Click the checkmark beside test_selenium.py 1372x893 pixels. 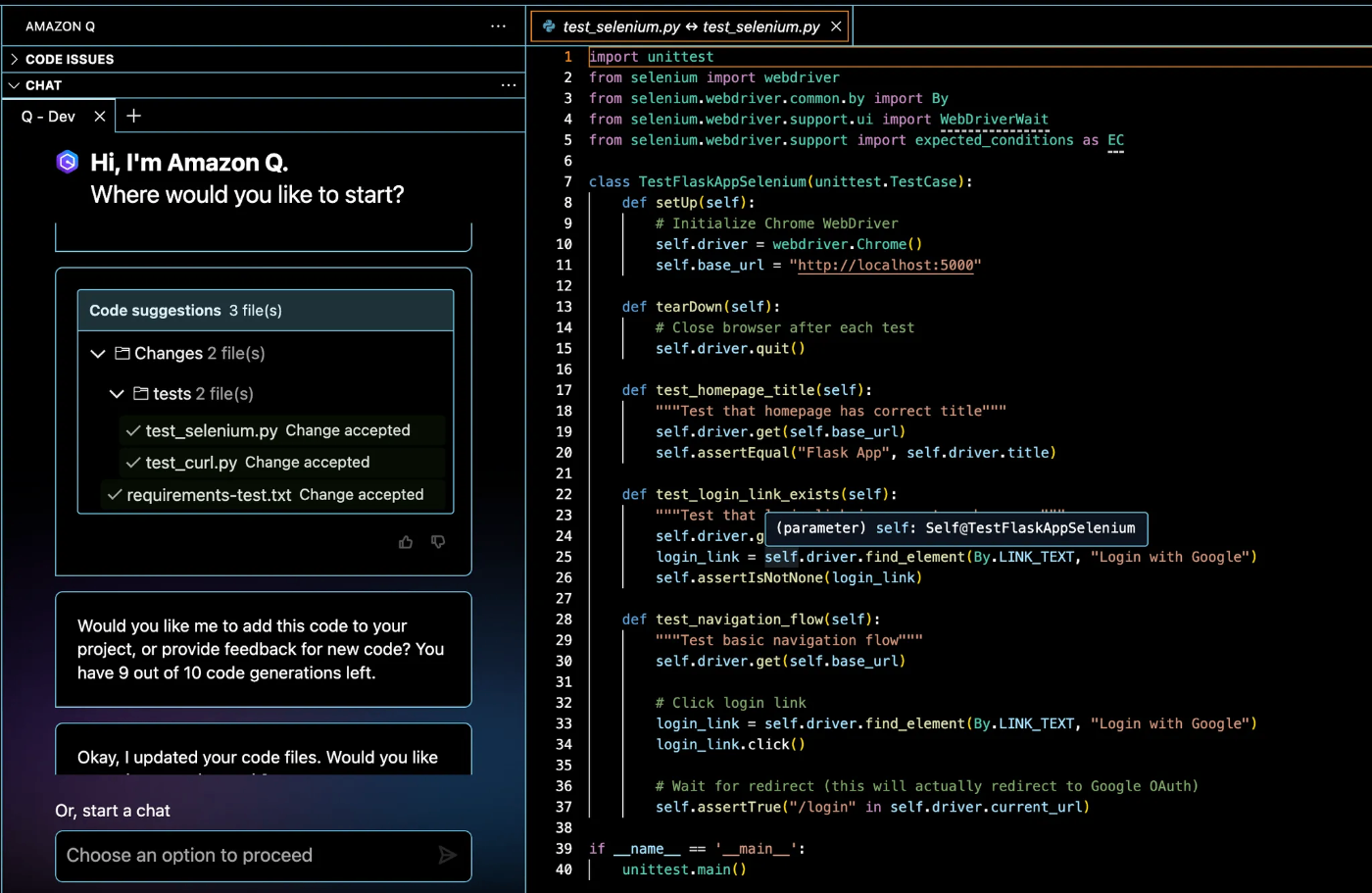[x=133, y=430]
